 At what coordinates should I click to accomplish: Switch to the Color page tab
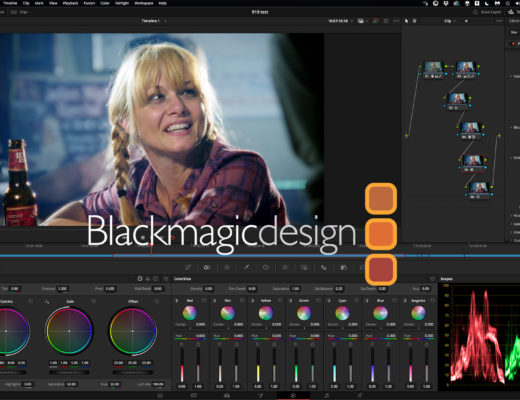[x=293, y=396]
